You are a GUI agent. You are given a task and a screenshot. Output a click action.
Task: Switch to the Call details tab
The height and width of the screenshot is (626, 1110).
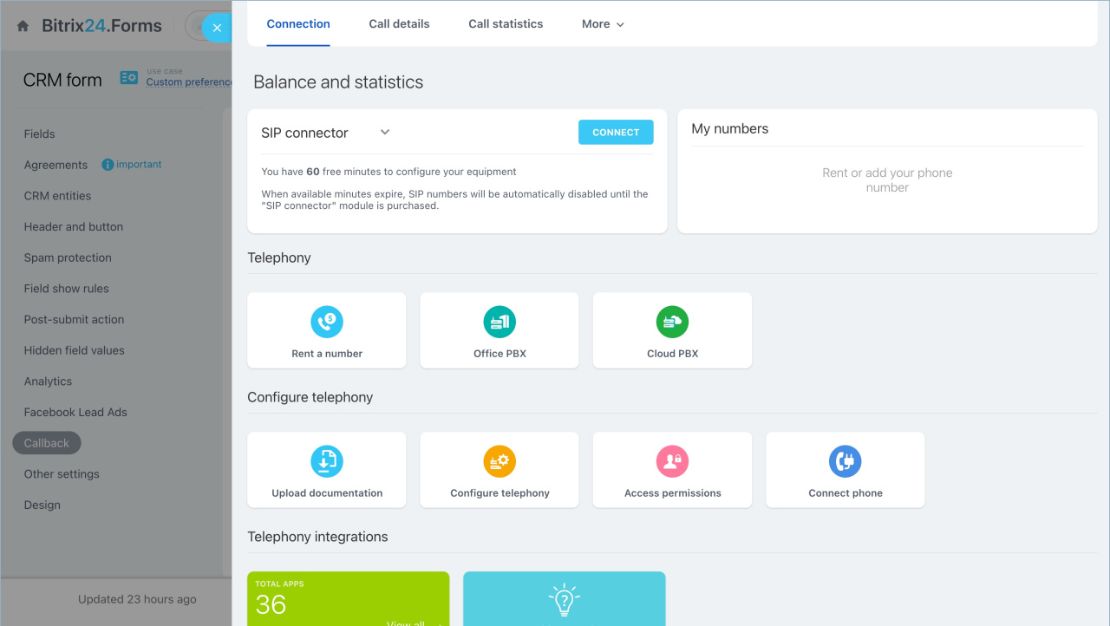tap(399, 24)
